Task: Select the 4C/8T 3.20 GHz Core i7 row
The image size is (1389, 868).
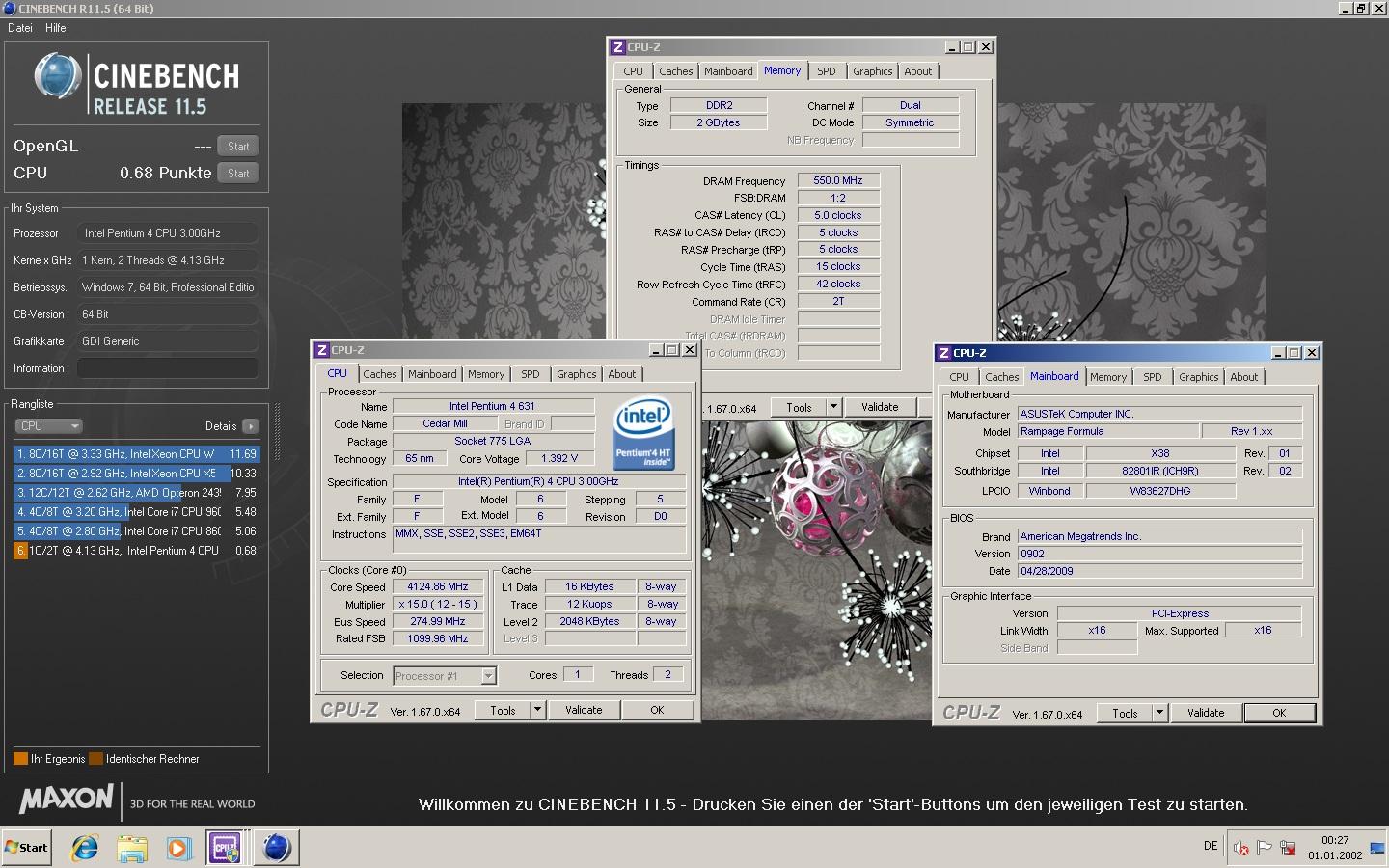Action: coord(136,512)
